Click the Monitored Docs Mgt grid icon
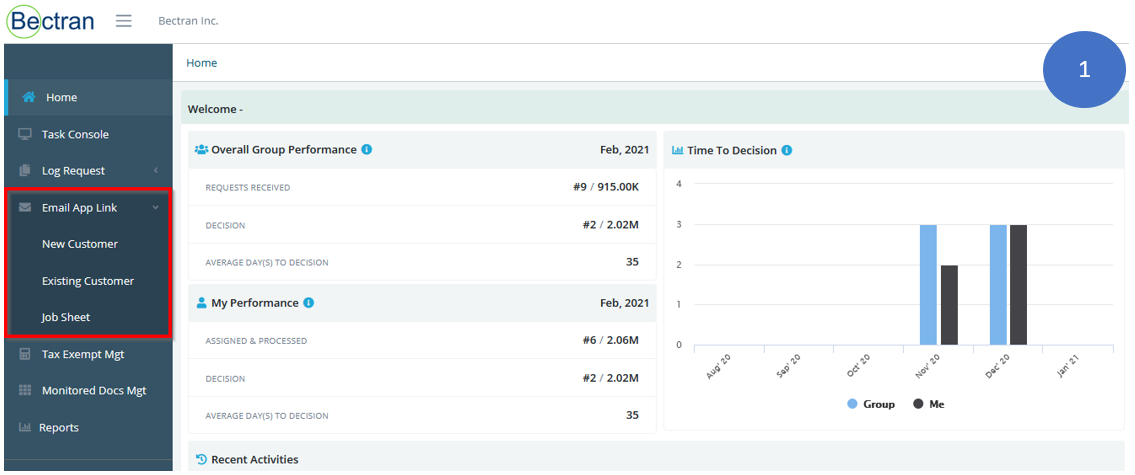Image resolution: width=1135 pixels, height=475 pixels. 25,390
